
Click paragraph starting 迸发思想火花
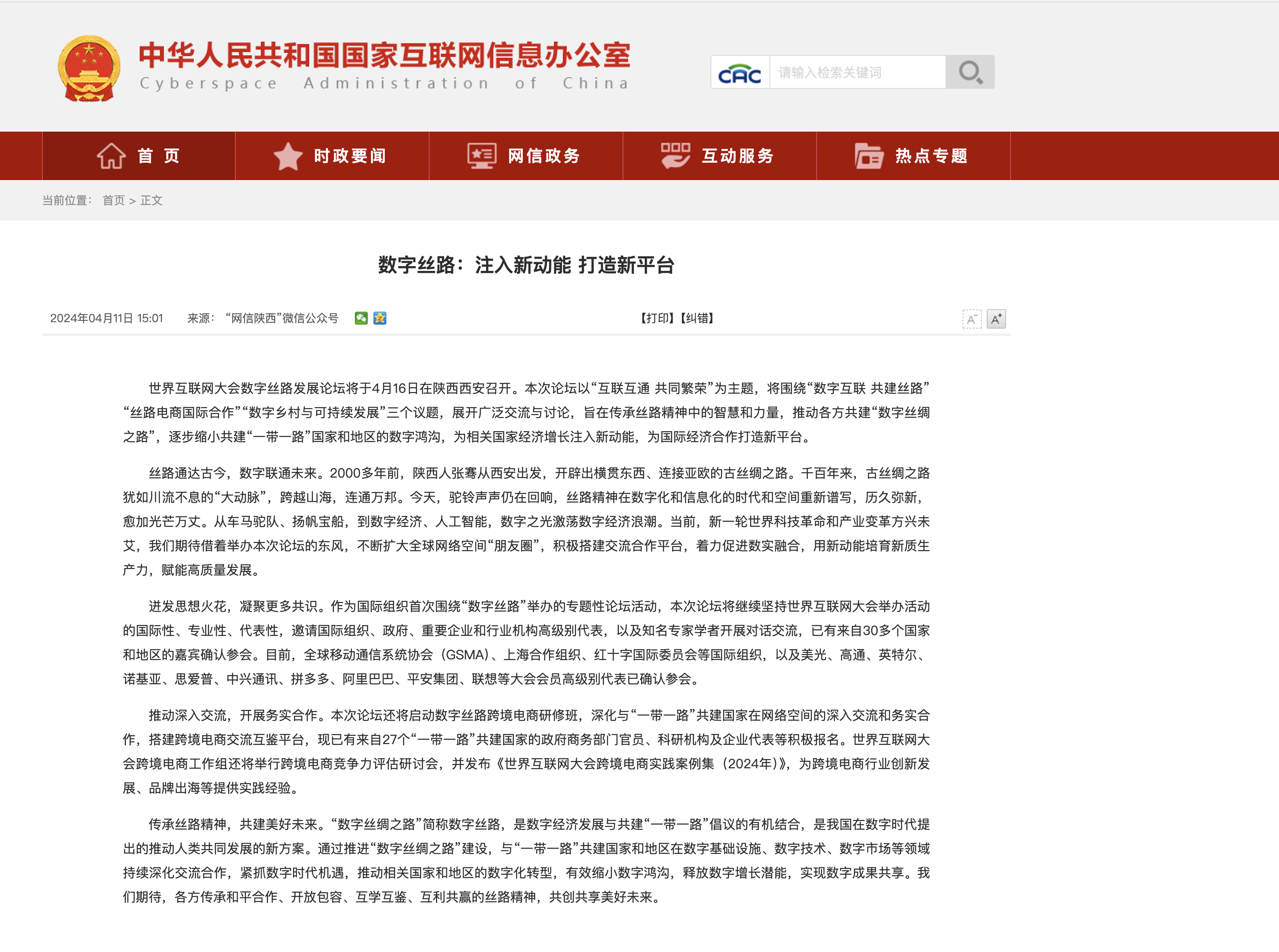[x=526, y=643]
